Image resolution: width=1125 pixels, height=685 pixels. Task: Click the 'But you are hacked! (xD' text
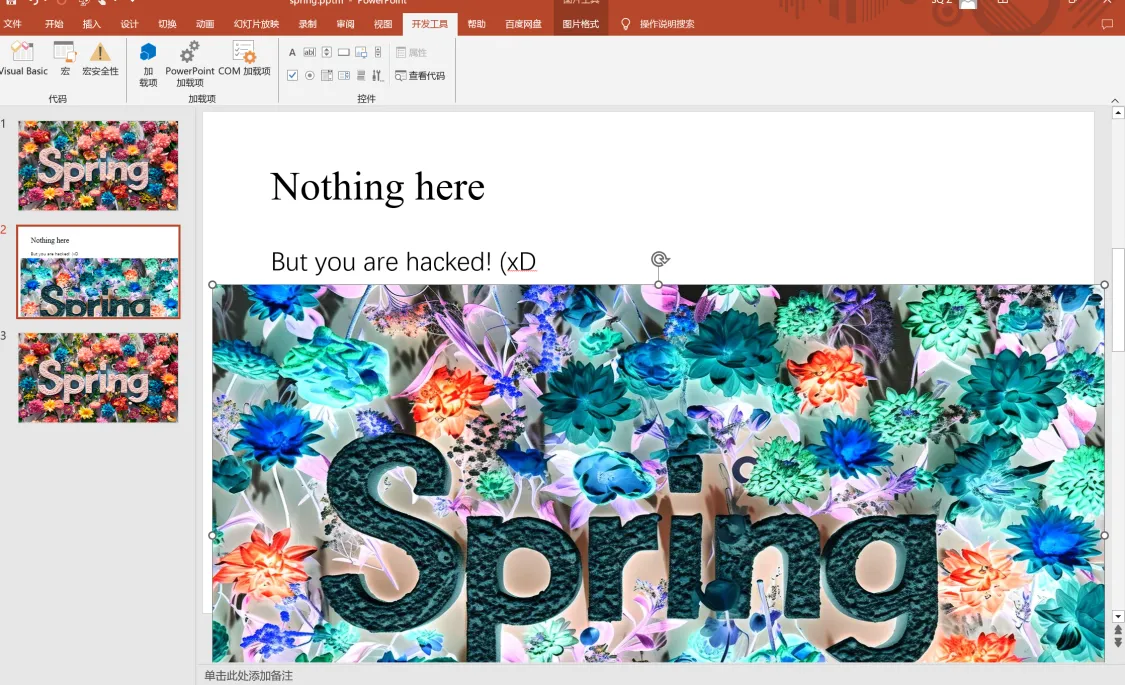coord(403,262)
